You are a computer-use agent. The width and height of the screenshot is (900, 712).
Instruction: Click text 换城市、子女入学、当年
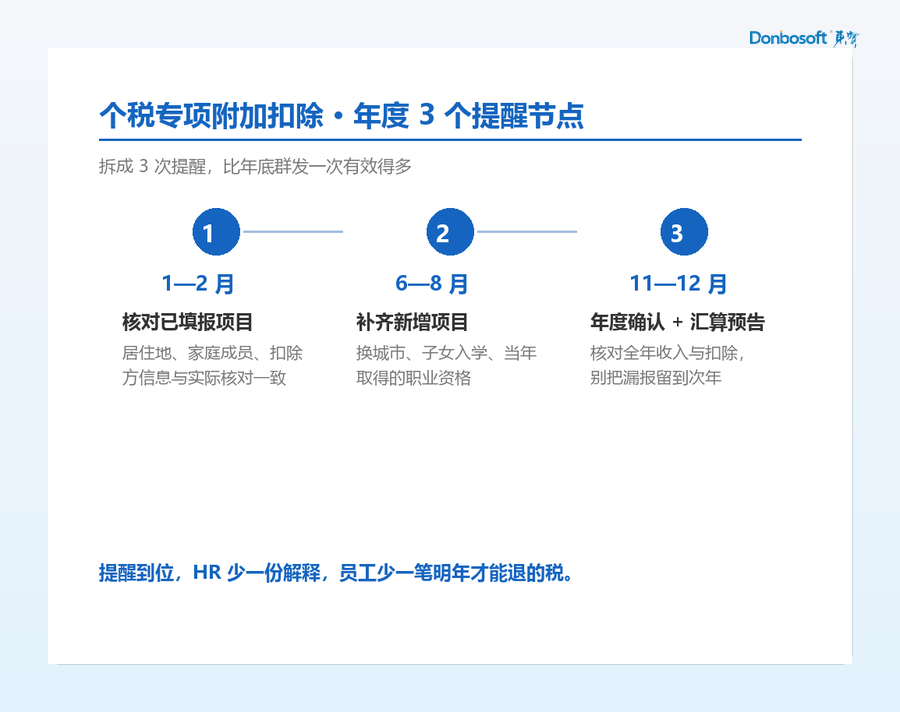coord(446,353)
